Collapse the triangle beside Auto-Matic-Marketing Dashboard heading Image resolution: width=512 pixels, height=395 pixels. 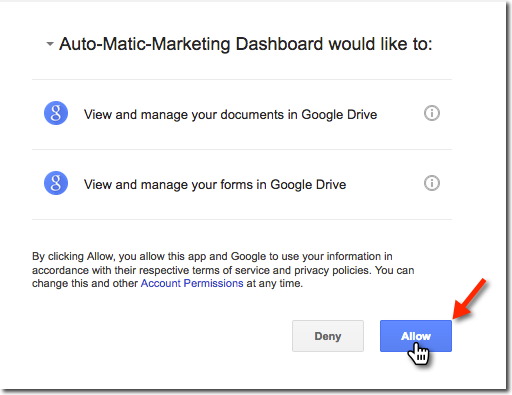coord(50,44)
